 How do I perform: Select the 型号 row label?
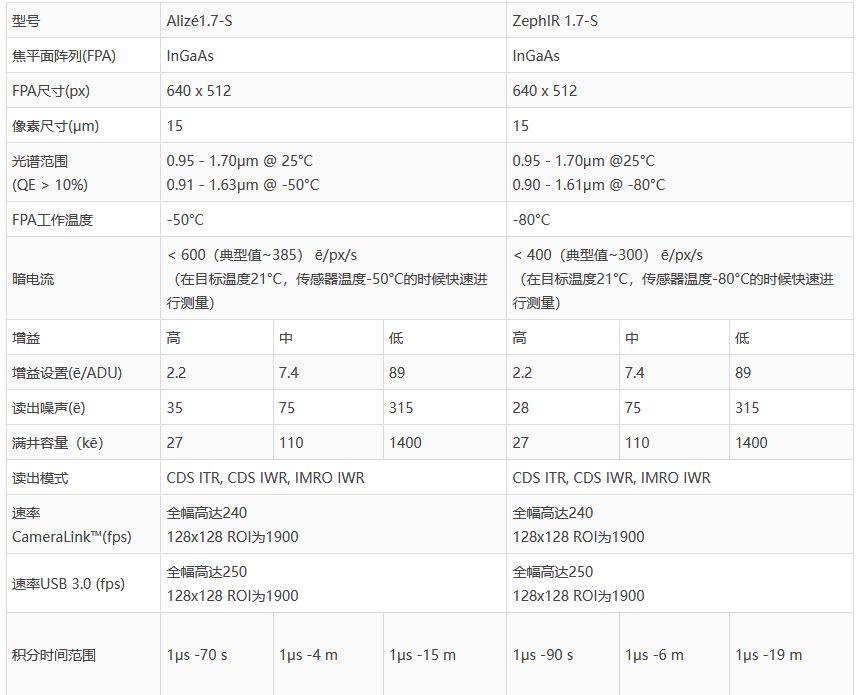27,21
